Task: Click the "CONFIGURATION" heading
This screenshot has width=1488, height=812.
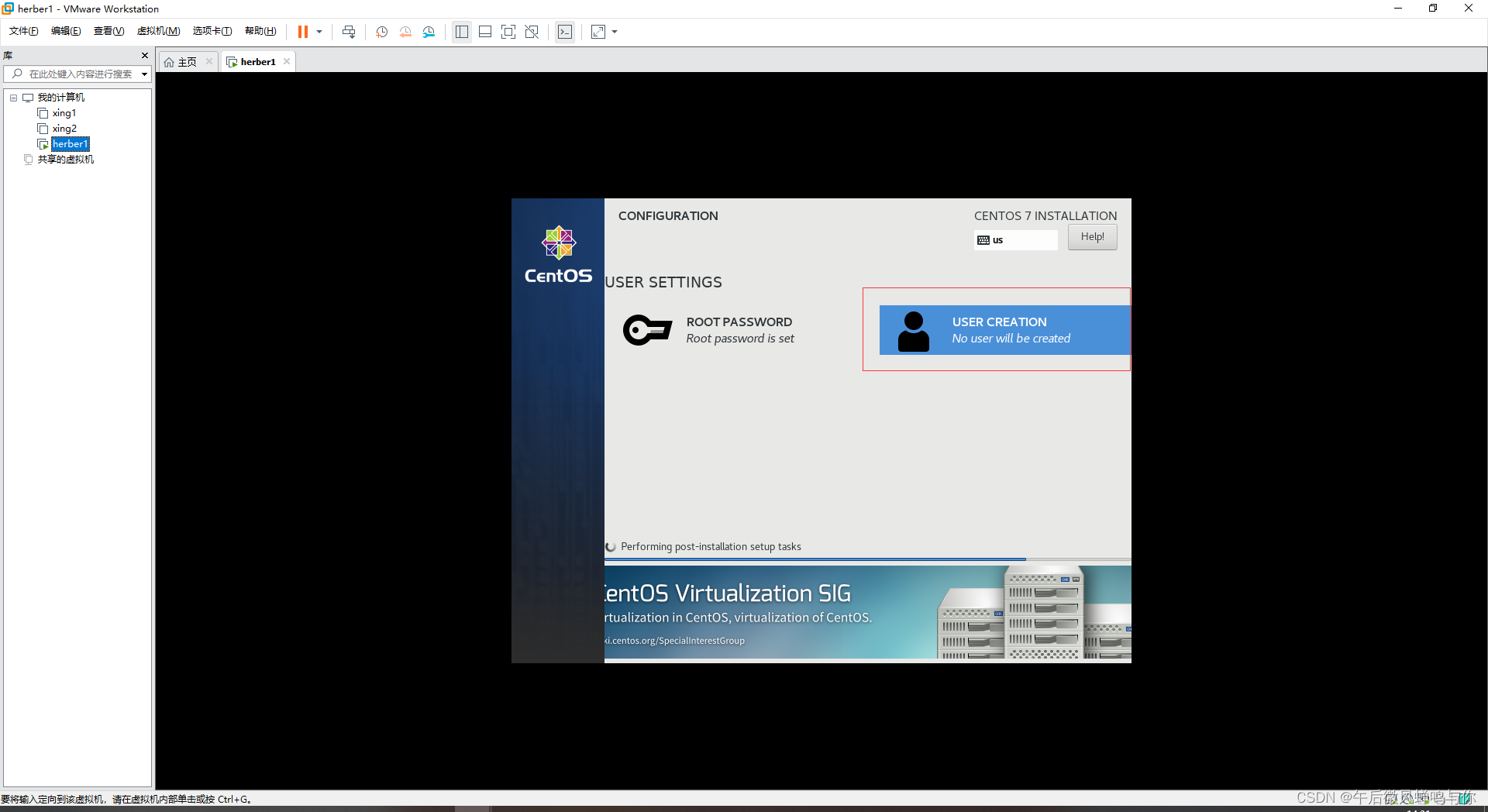Action: point(668,216)
